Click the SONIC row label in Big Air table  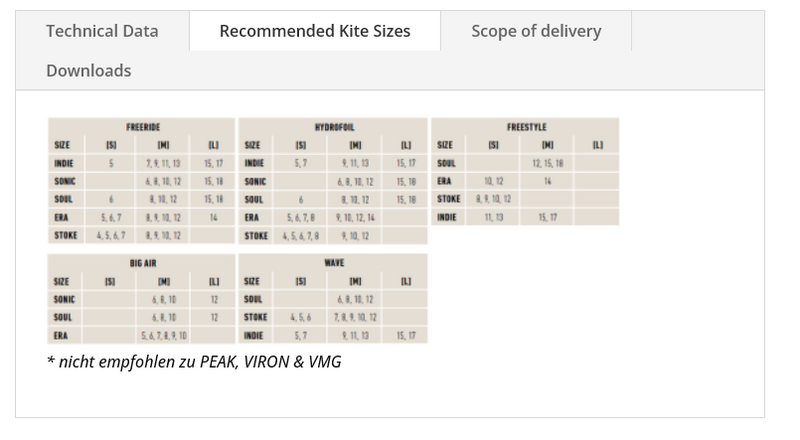point(64,299)
